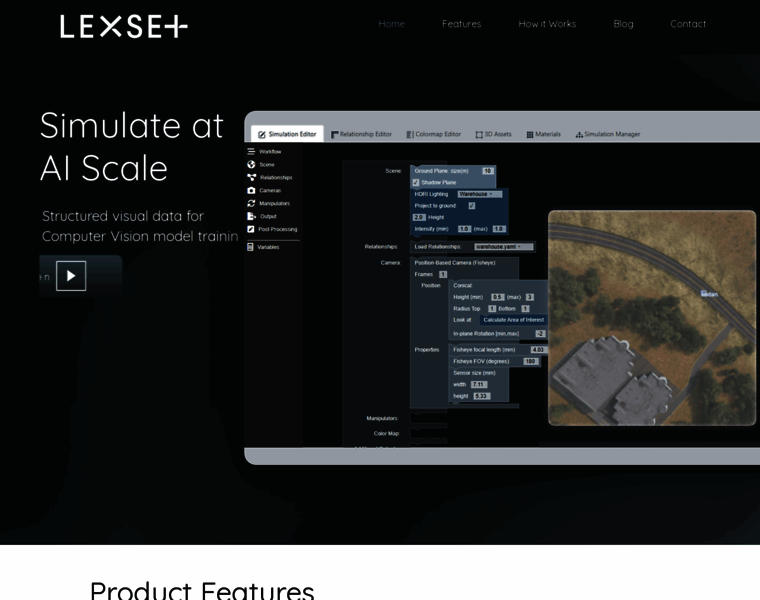The image size is (760, 600).
Task: Open the Calculate Area of Interest dropdown
Action: click(x=513, y=320)
